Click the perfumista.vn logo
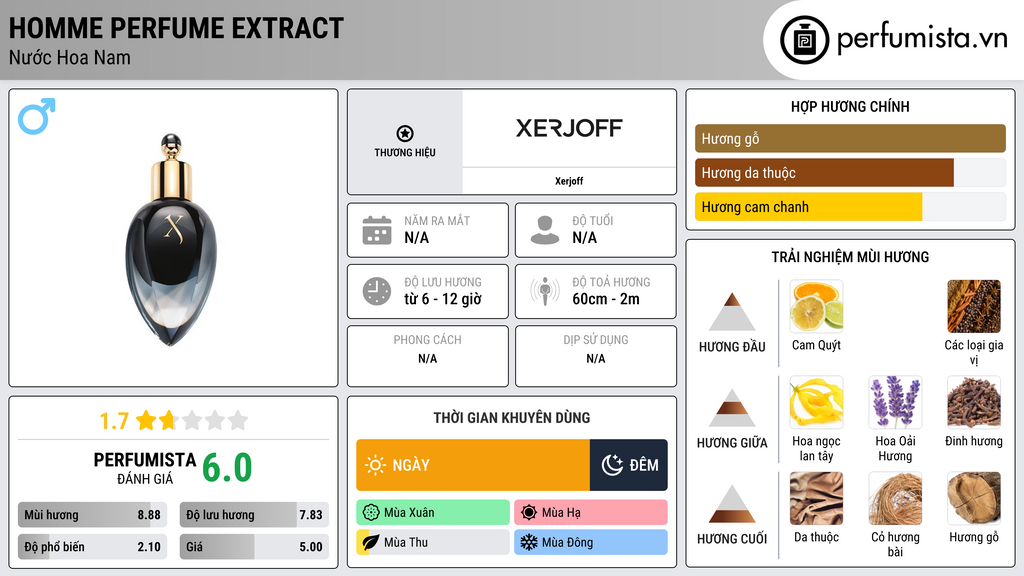The width and height of the screenshot is (1024, 576). coord(896,40)
